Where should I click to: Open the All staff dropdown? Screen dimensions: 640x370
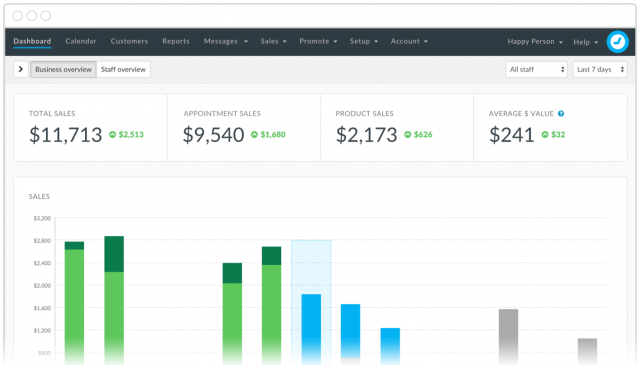pos(536,69)
